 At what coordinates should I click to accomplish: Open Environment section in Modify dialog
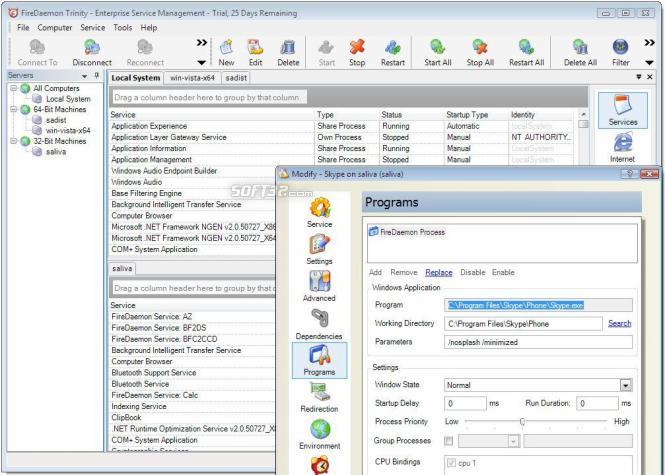point(320,434)
